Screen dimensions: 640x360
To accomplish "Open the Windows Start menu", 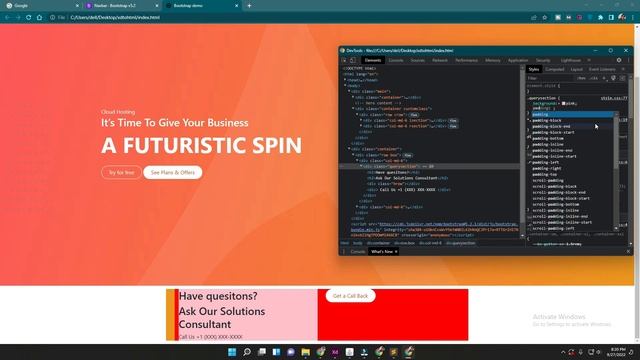I will (x=232, y=352).
